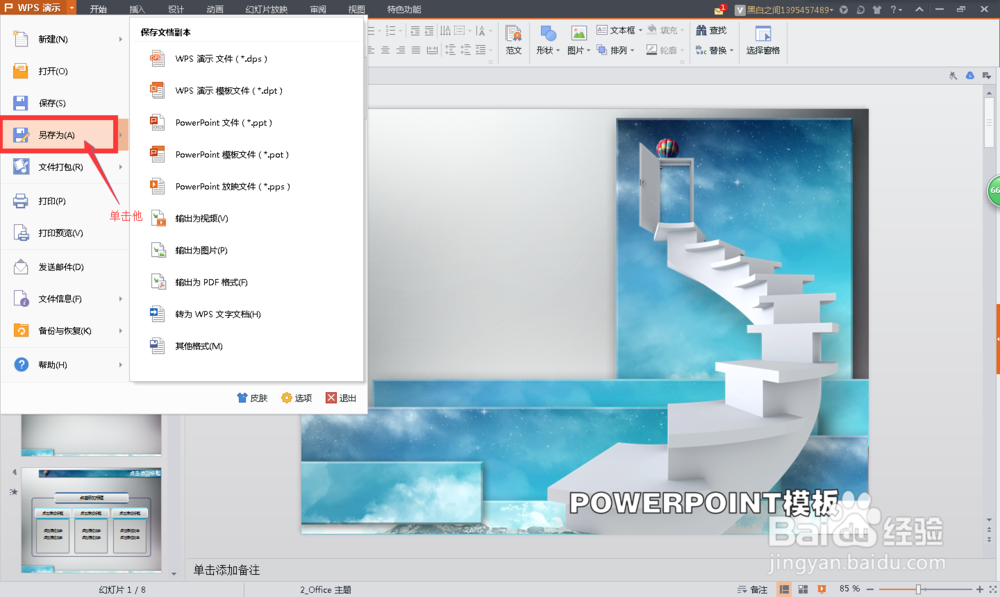Choose 输出为视频(V) option
The height and width of the screenshot is (597, 1000).
click(246, 218)
